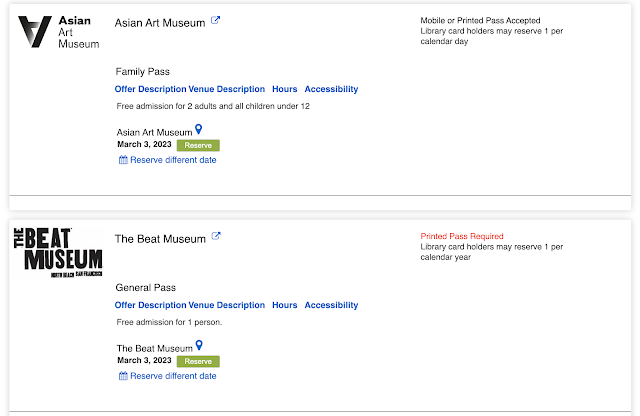Screen dimensions: 640x416
Task: Reserve The Beat Museum General Pass
Action: [198, 361]
